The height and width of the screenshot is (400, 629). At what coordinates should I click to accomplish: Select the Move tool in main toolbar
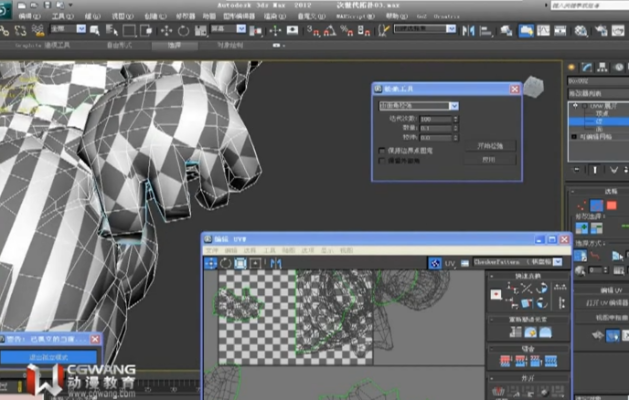(166, 30)
